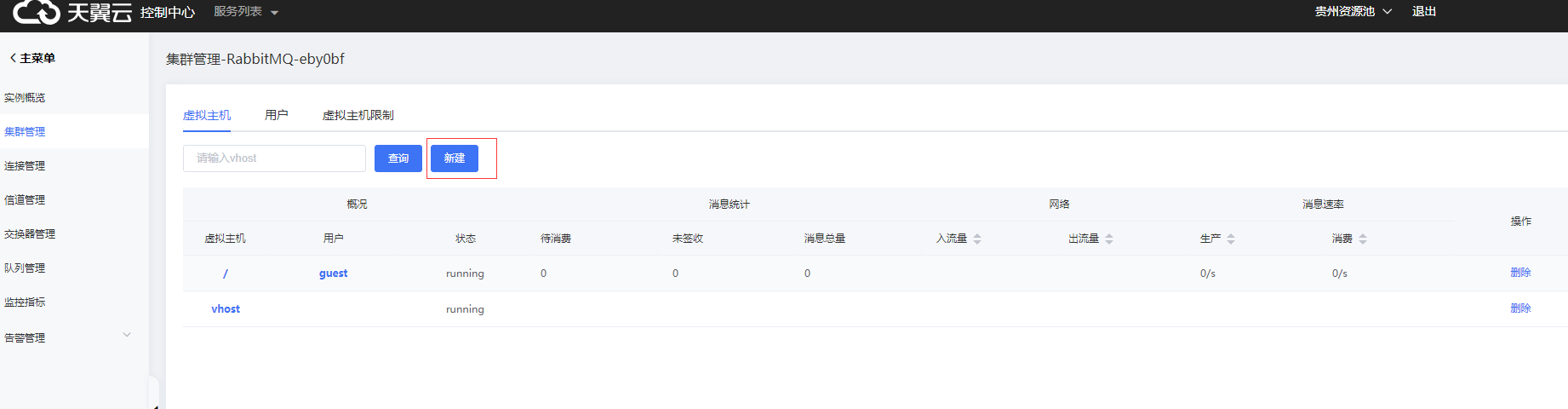
Task: Click 删除 for the vhost row
Action: coord(1520,308)
